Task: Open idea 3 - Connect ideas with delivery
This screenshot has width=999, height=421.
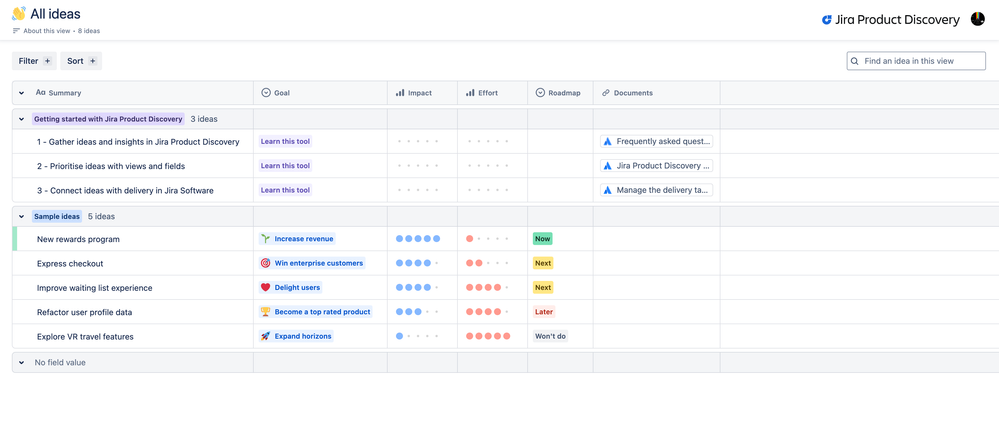Action: pyautogui.click(x=126, y=190)
